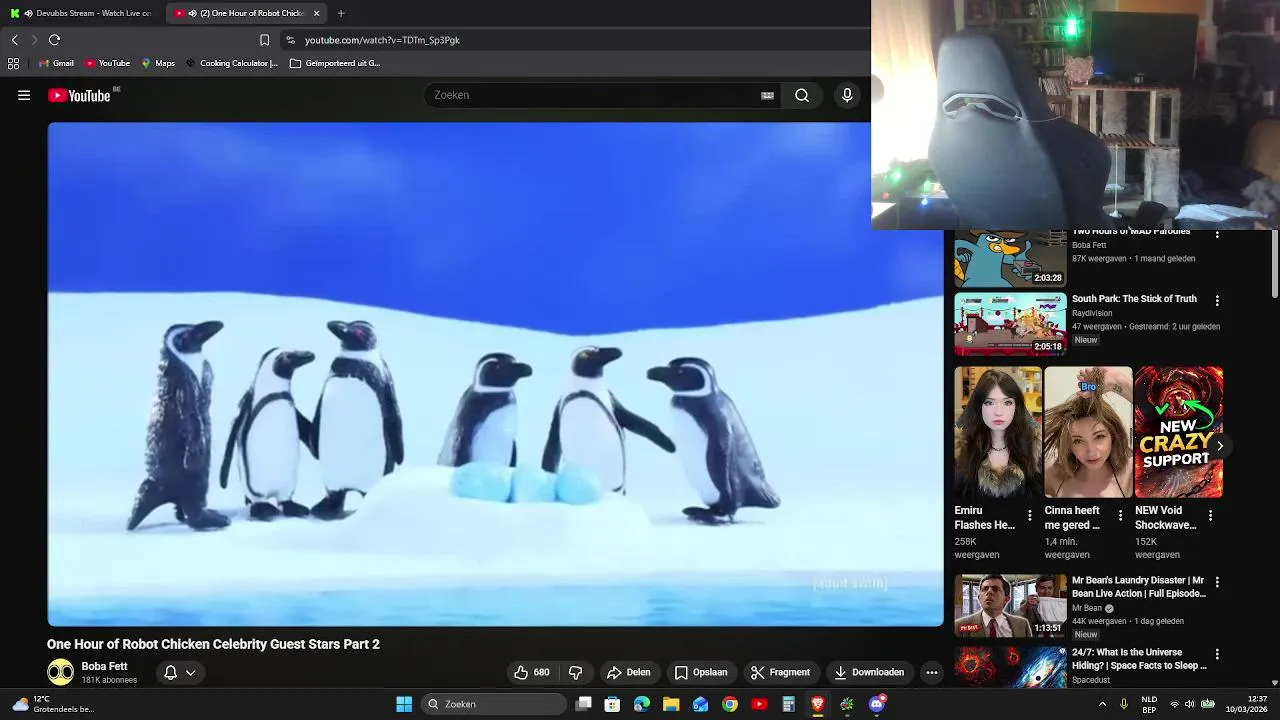Open Discord from the taskbar
1280x720 pixels.
[x=877, y=704]
